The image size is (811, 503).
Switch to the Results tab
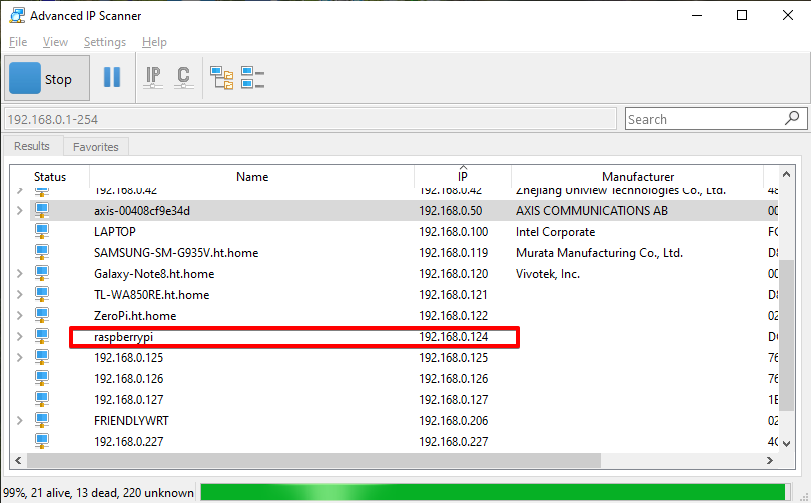tap(32, 146)
